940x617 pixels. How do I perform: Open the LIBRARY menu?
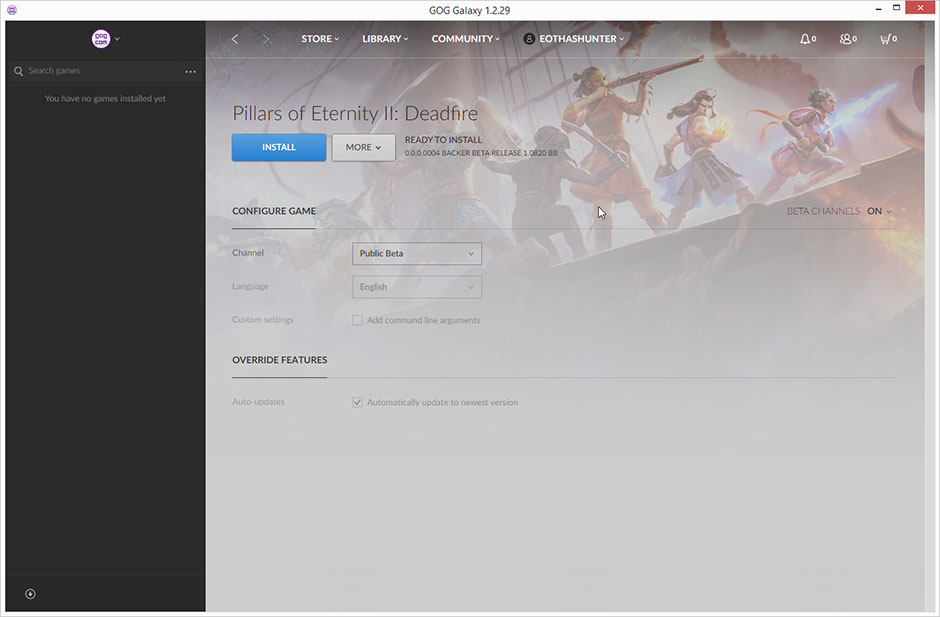pyautogui.click(x=385, y=39)
